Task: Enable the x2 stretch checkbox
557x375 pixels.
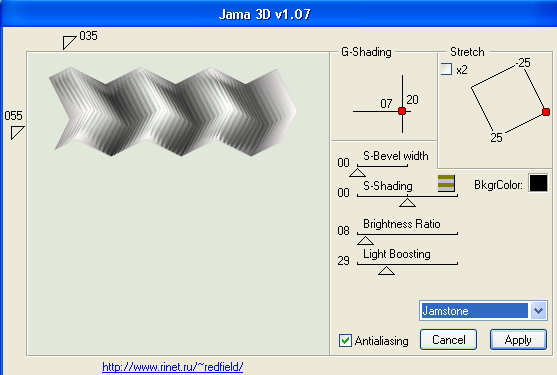Action: click(x=446, y=69)
